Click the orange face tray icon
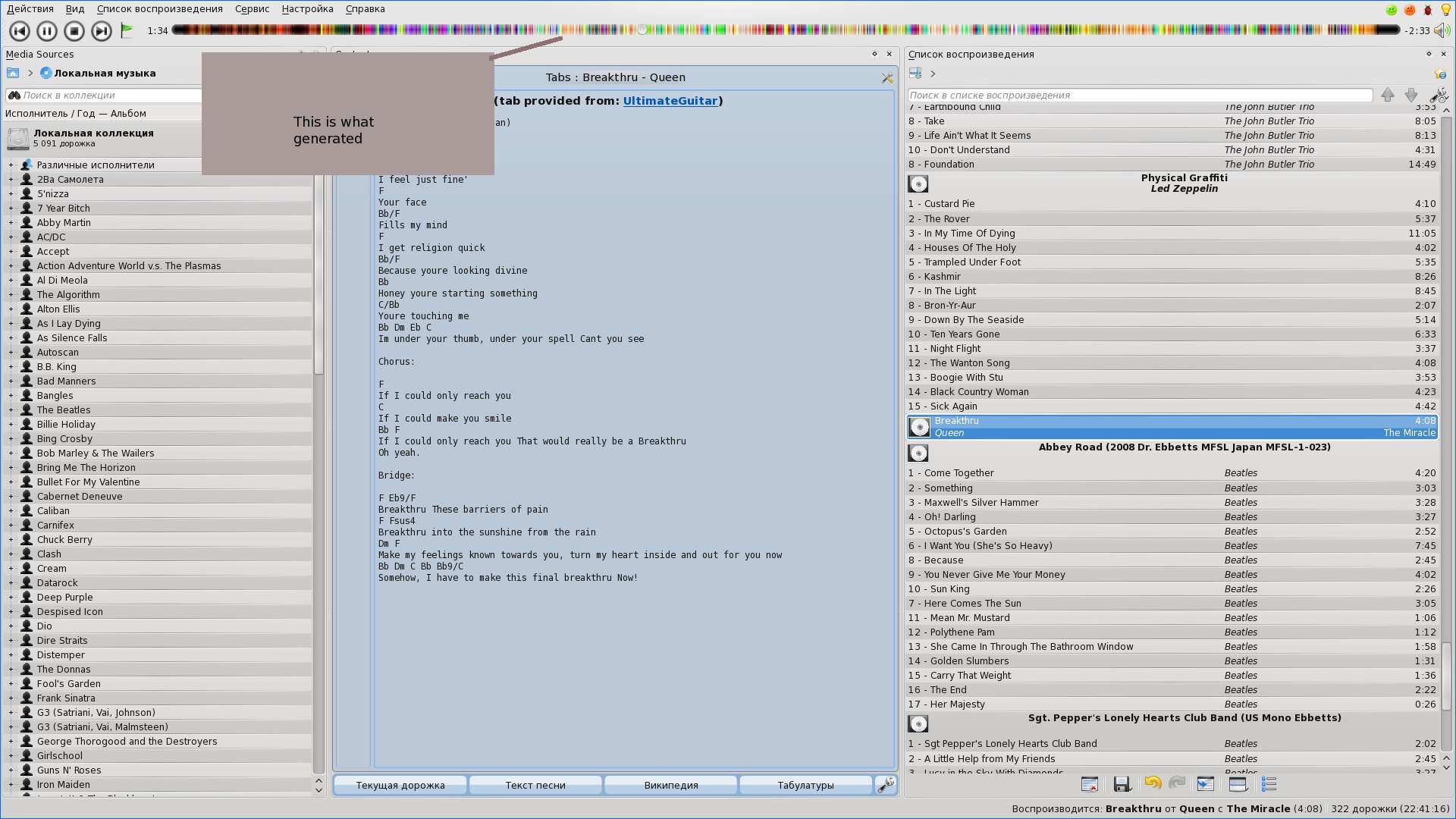Image resolution: width=1456 pixels, height=819 pixels. tap(1410, 10)
